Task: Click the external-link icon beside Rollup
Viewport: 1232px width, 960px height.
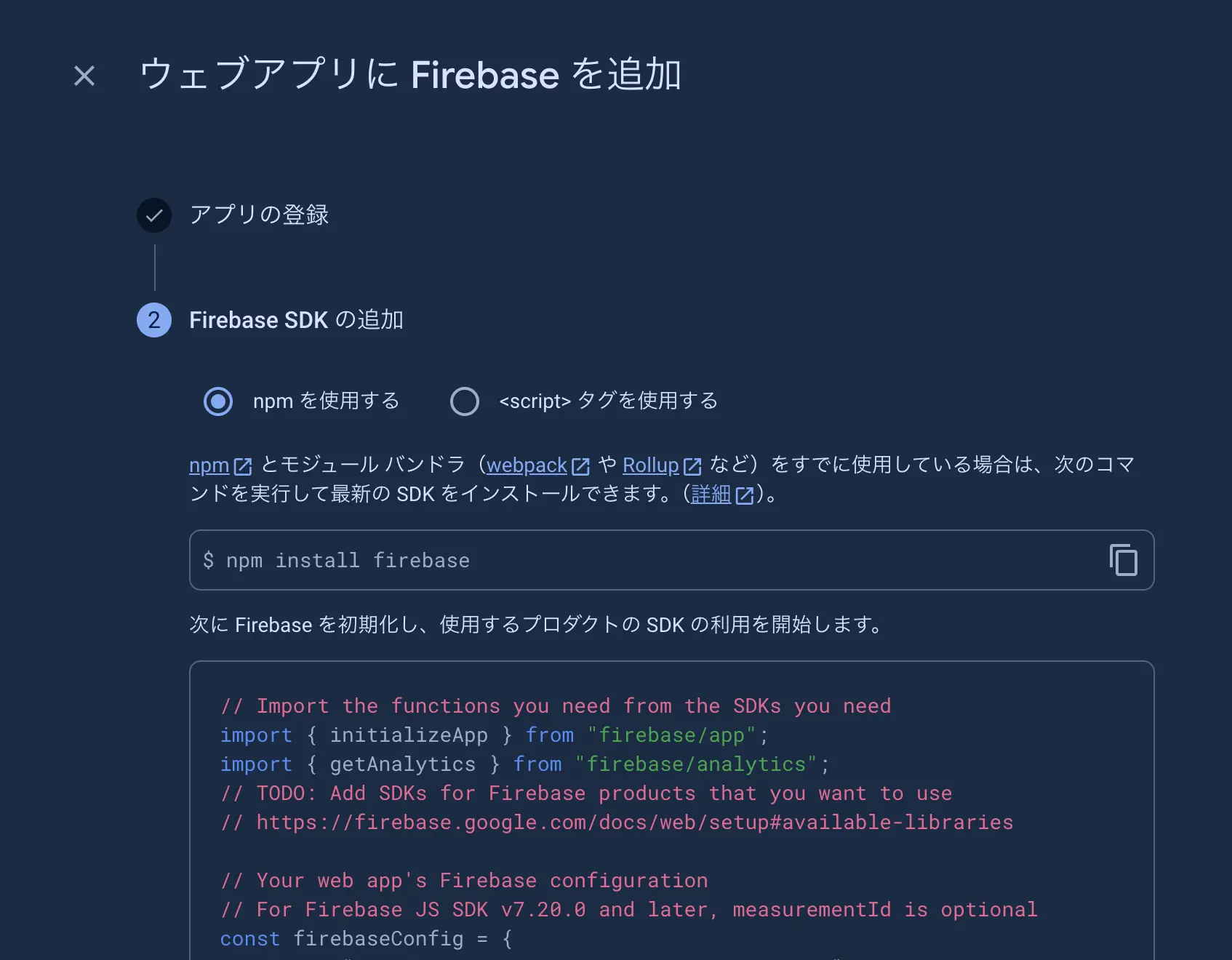Action: pyautogui.click(x=692, y=465)
